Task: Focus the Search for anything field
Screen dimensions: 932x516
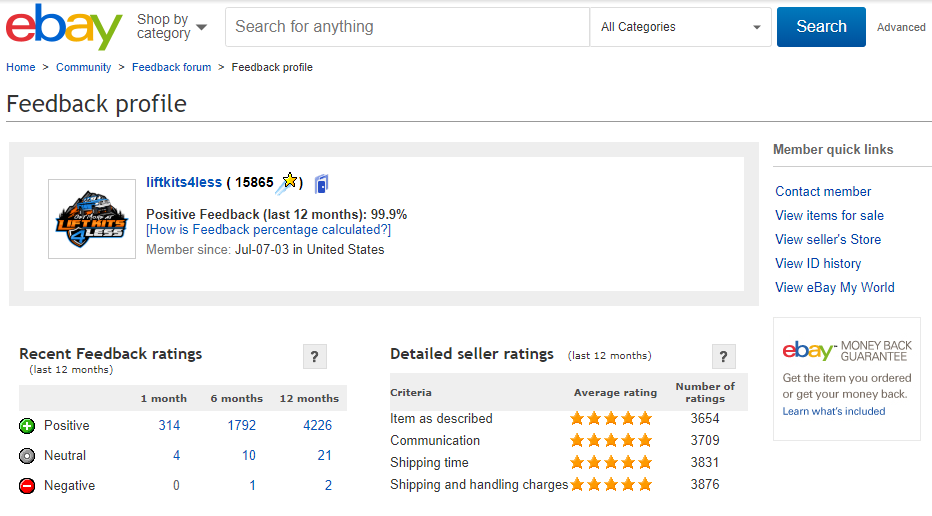Action: pyautogui.click(x=407, y=27)
